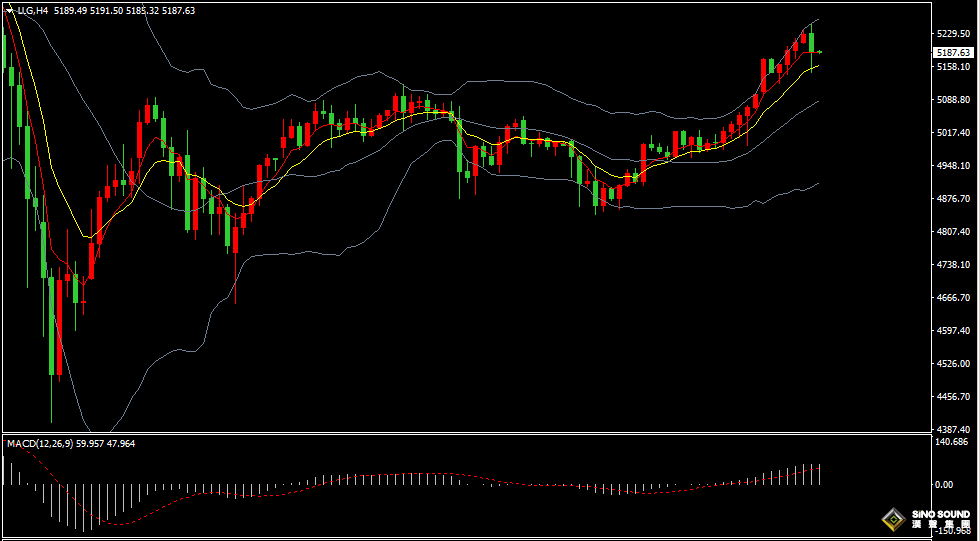This screenshot has width=980, height=541.
Task: Click the 4948.10 price axis label
Action: point(951,165)
